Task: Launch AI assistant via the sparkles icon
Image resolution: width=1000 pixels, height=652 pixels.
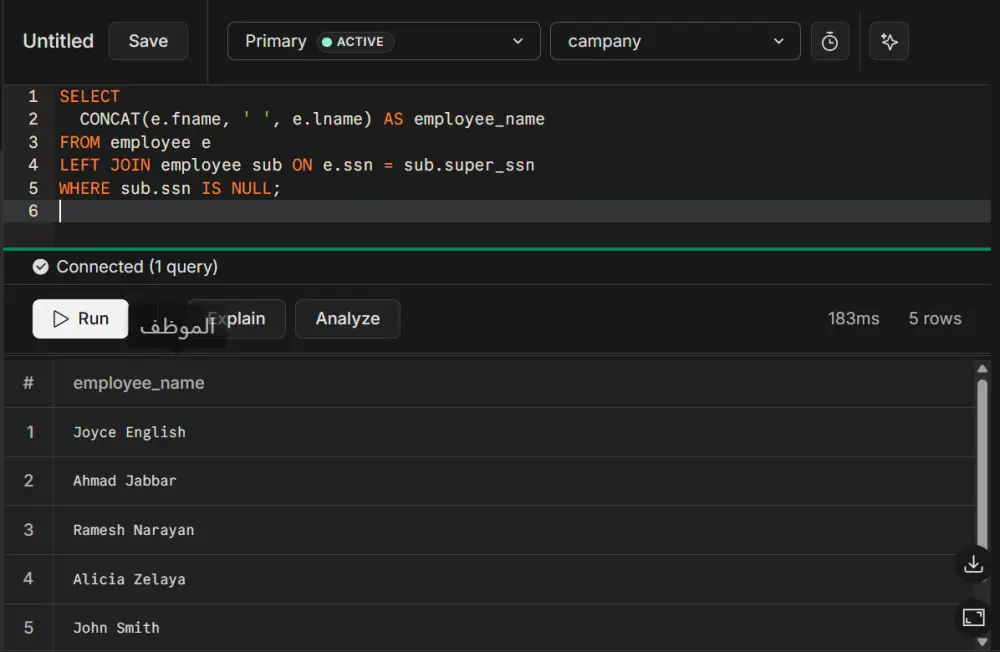Action: click(889, 41)
